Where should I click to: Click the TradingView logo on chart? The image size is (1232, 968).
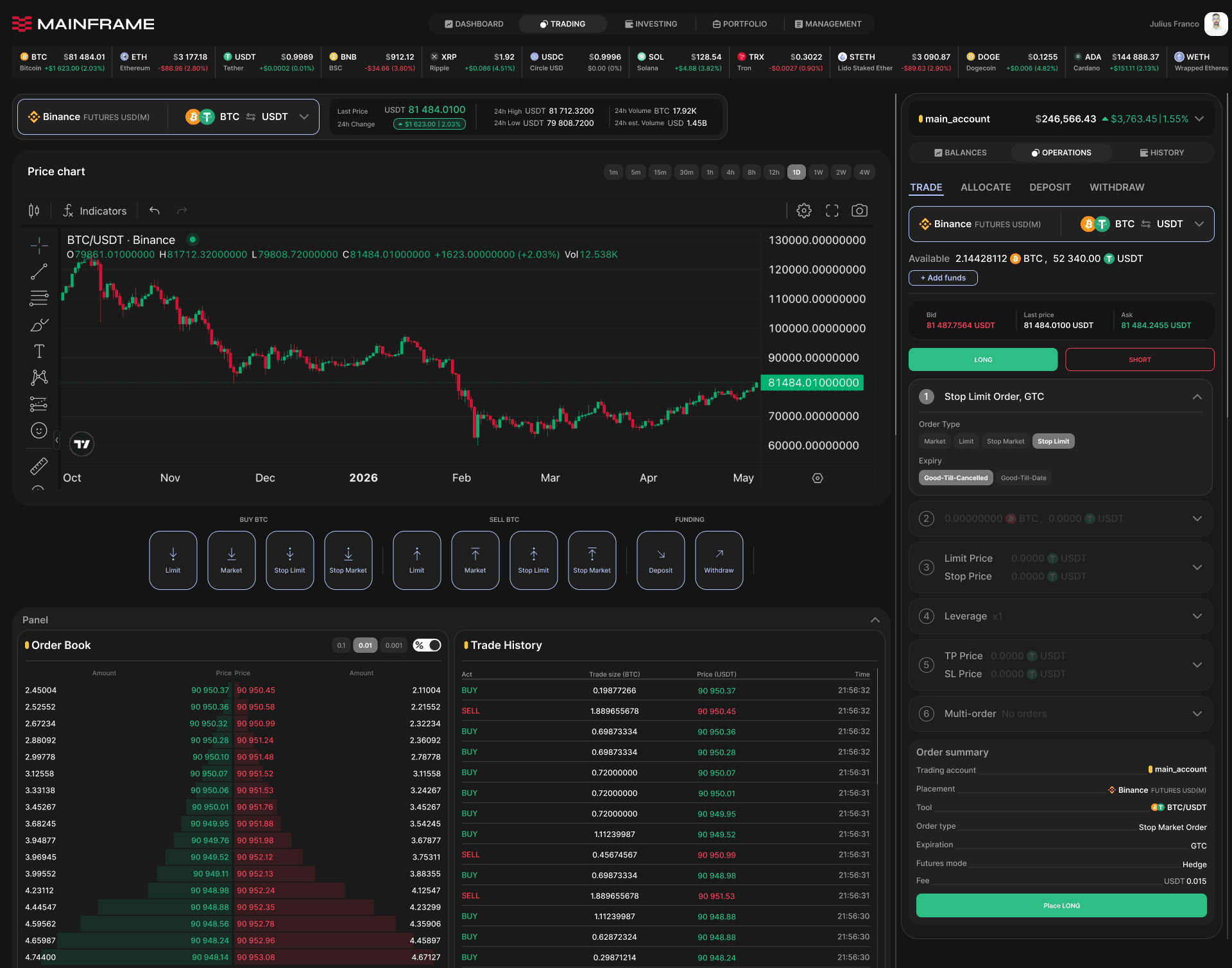[81, 444]
